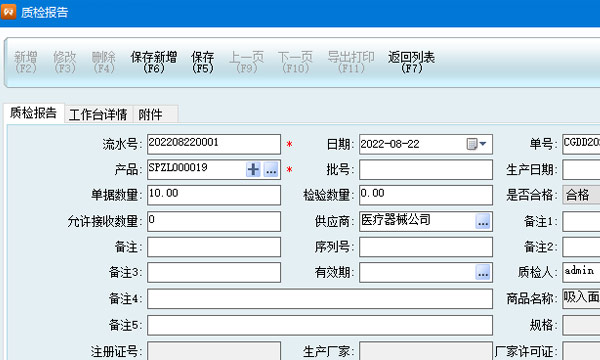The height and width of the screenshot is (360, 600).
Task: Click the plus icon in 产品 field
Action: tap(253, 169)
